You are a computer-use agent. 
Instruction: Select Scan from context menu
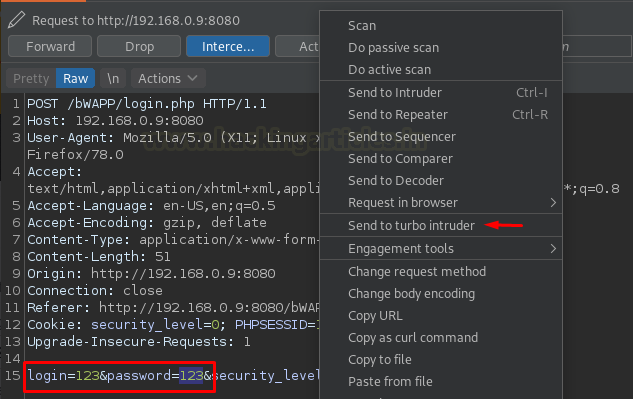[441, 25]
